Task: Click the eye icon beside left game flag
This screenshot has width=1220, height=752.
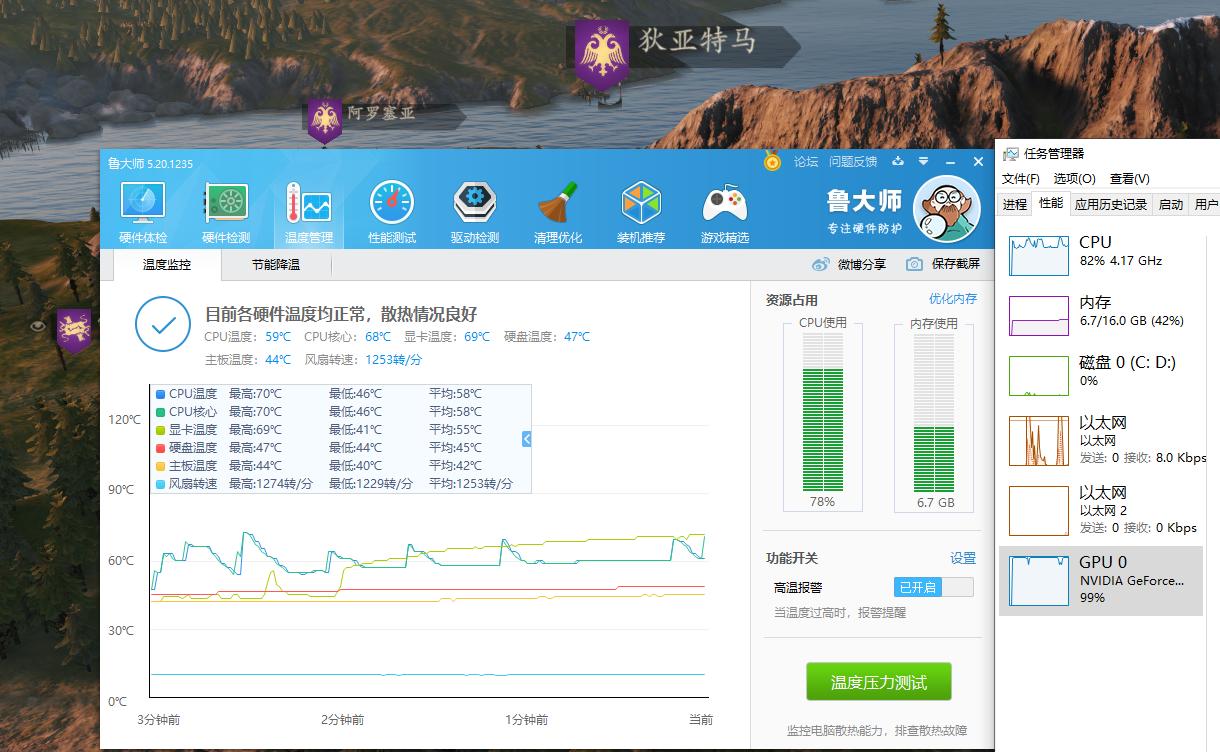Action: click(39, 326)
